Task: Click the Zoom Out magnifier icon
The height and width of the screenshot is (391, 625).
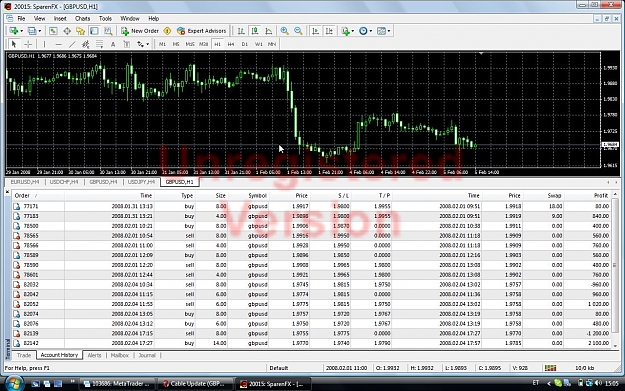Action: point(298,31)
